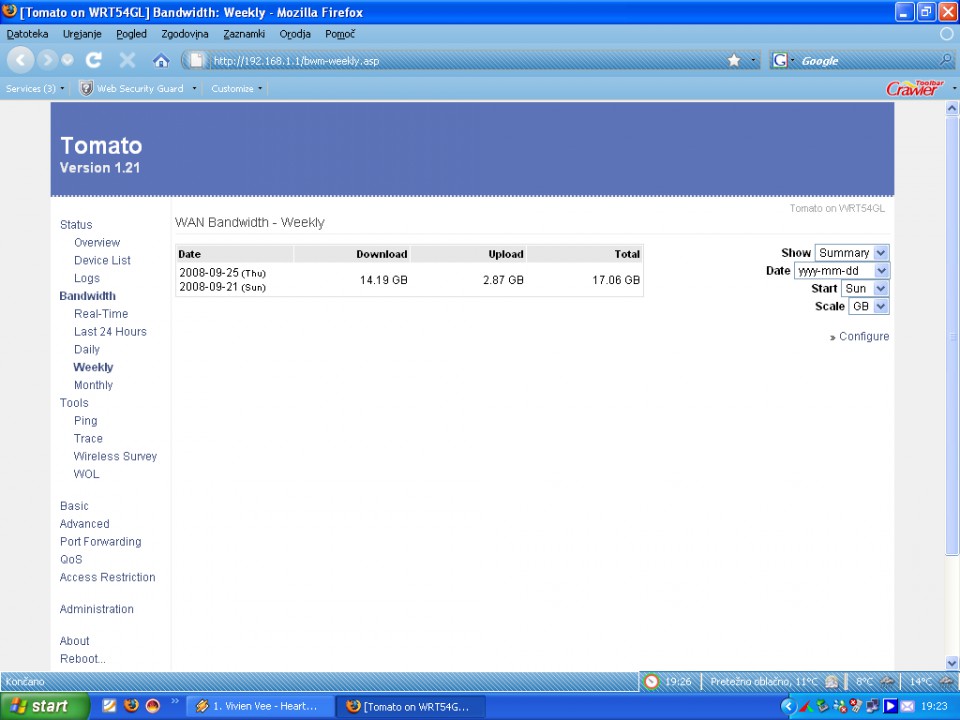Open the Datoteka menu

(x=28, y=34)
